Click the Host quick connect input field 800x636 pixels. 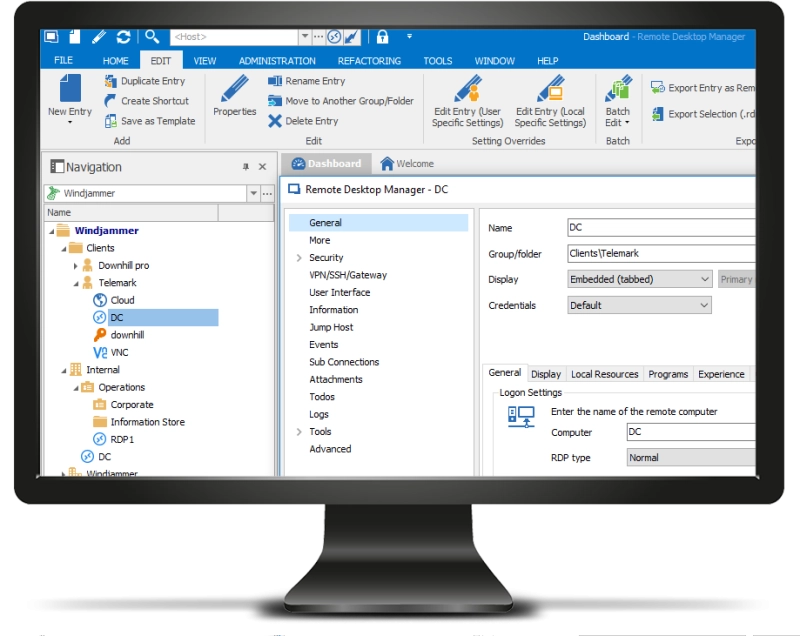tap(234, 37)
